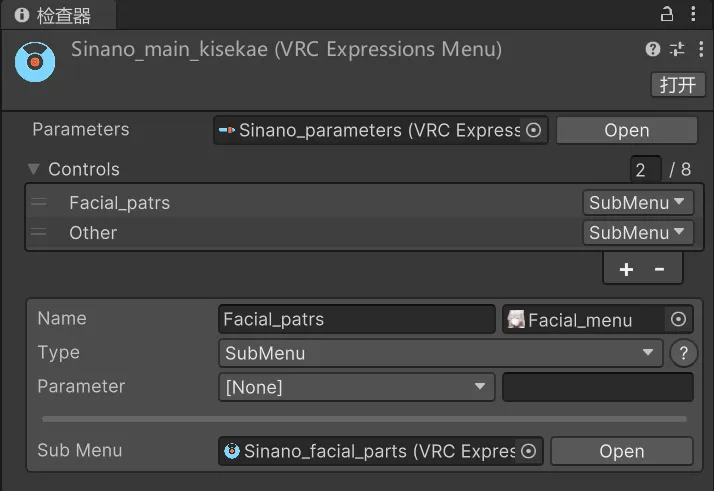Click the component preset sliders icon

677,49
